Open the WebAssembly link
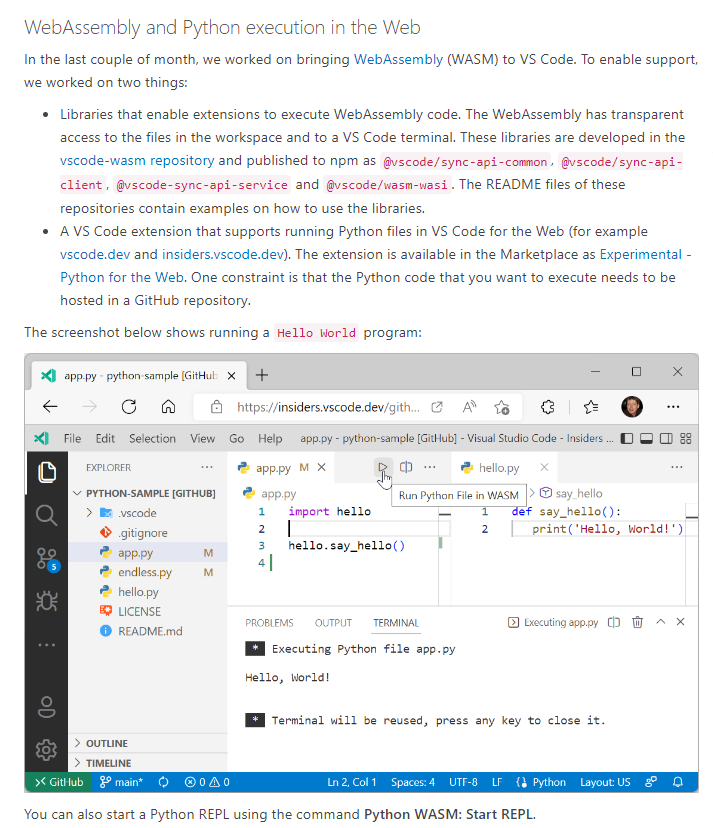The height and width of the screenshot is (828, 713). click(398, 59)
